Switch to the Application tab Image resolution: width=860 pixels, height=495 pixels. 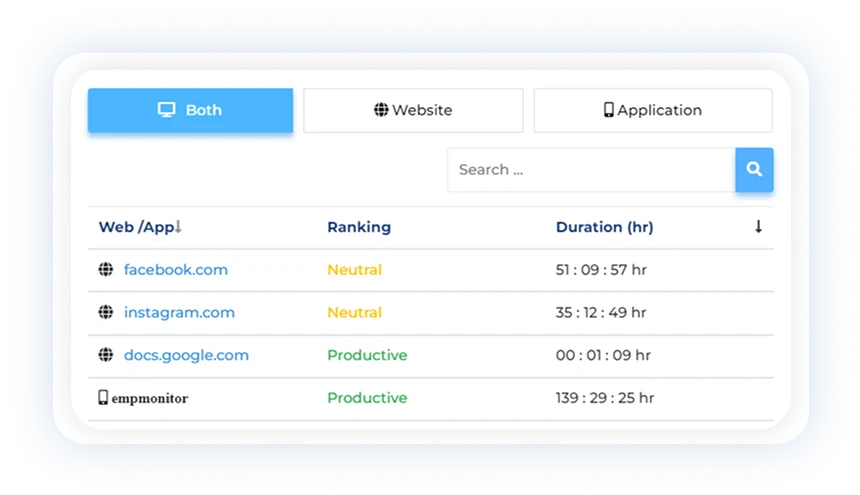tap(653, 110)
